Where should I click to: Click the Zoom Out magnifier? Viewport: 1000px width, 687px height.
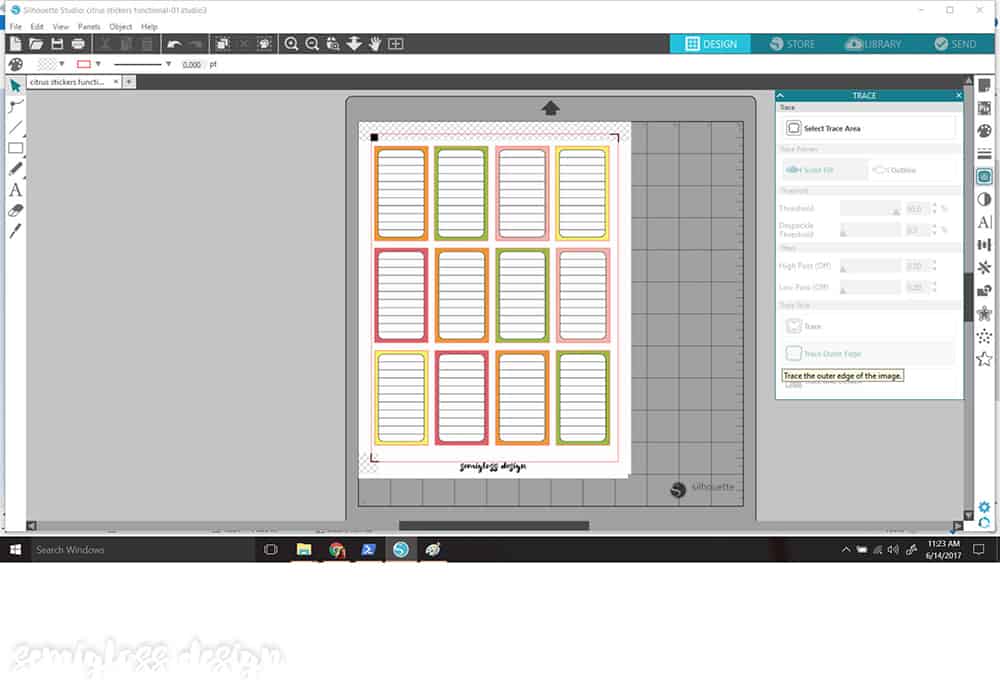point(312,43)
